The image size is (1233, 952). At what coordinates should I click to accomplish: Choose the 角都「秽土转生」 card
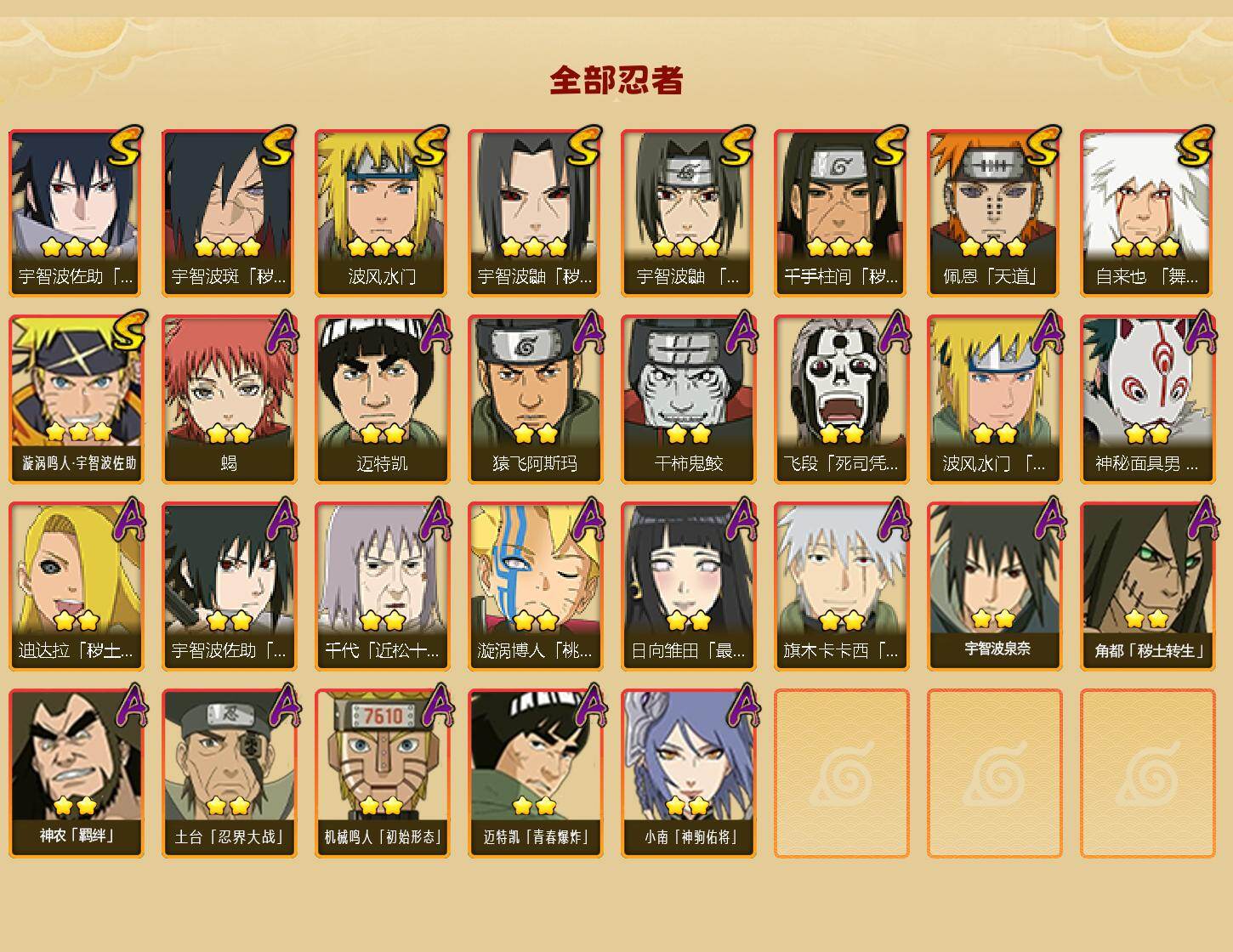point(1148,586)
